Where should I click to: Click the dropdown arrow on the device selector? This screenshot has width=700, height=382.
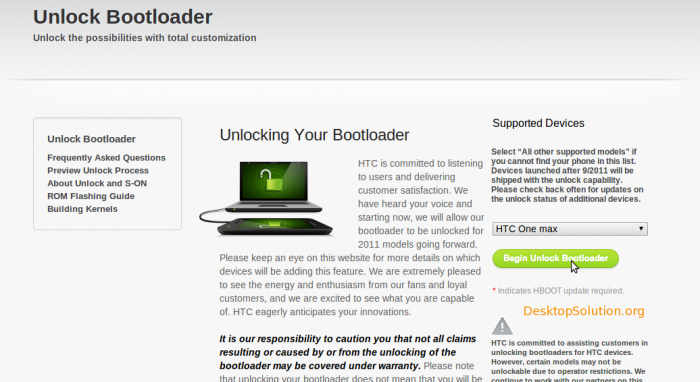pyautogui.click(x=641, y=228)
